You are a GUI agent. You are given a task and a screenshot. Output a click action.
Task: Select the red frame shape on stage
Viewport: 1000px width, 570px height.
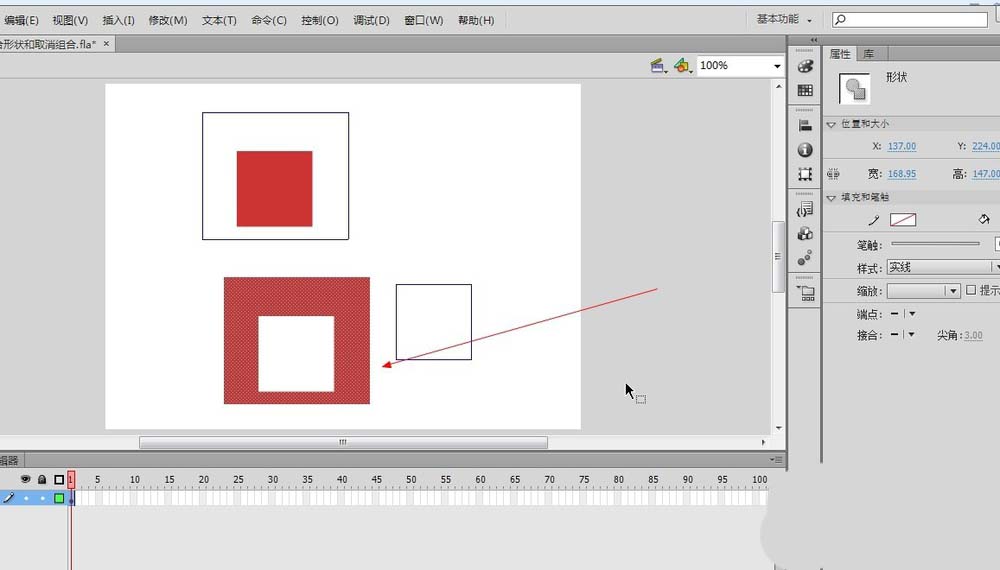[x=240, y=340]
